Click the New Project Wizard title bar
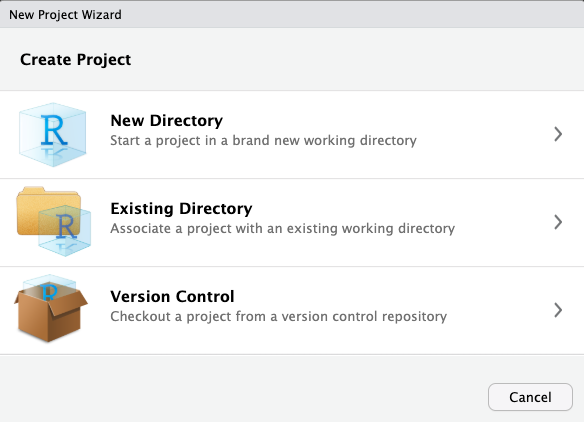Screen dimensions: 584x422 (292, 14)
